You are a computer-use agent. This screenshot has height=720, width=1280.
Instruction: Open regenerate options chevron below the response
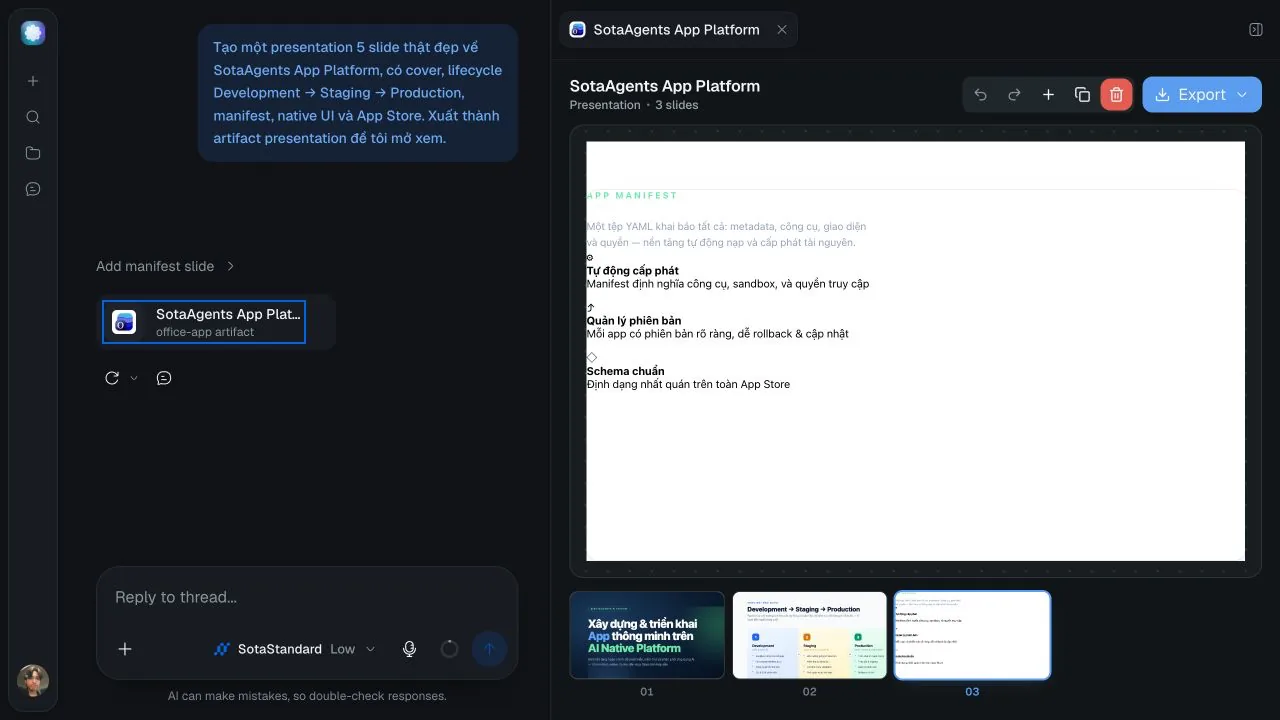pos(134,378)
